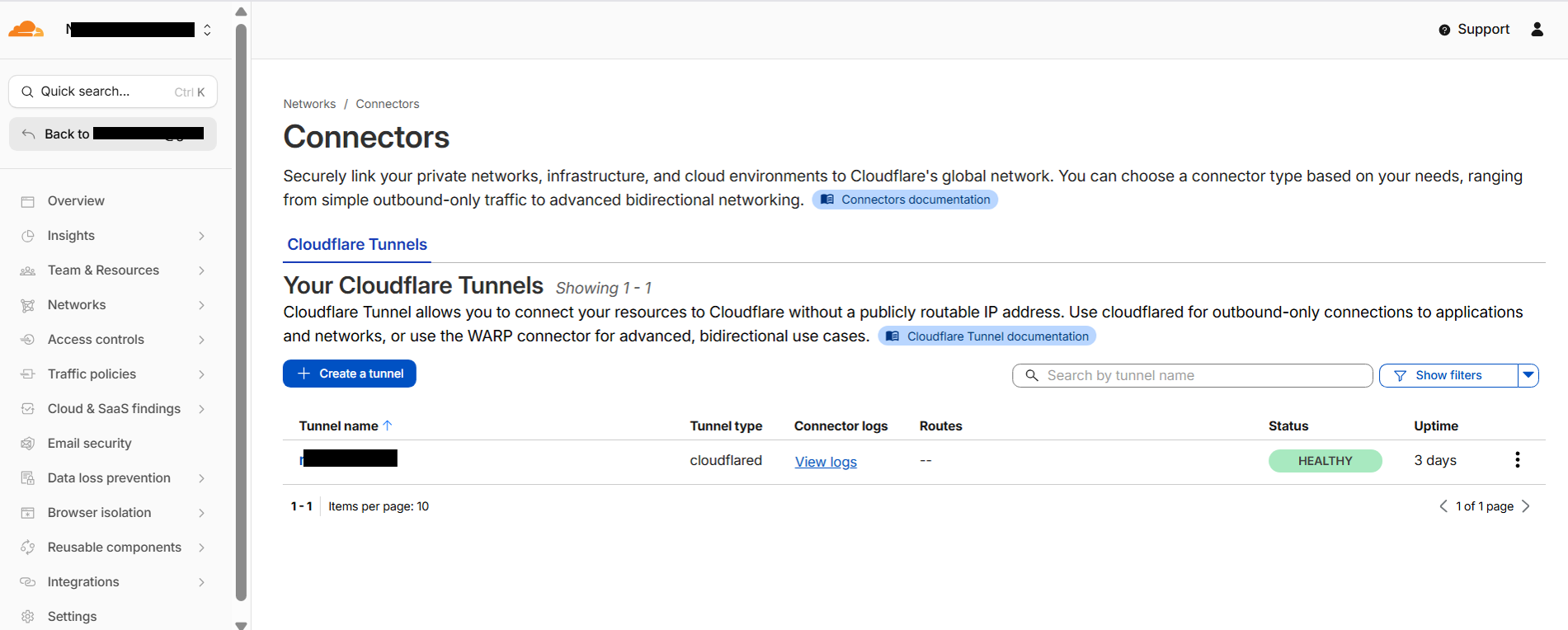Click the Email security sidebar icon
The image size is (1568, 630).
[x=28, y=444]
